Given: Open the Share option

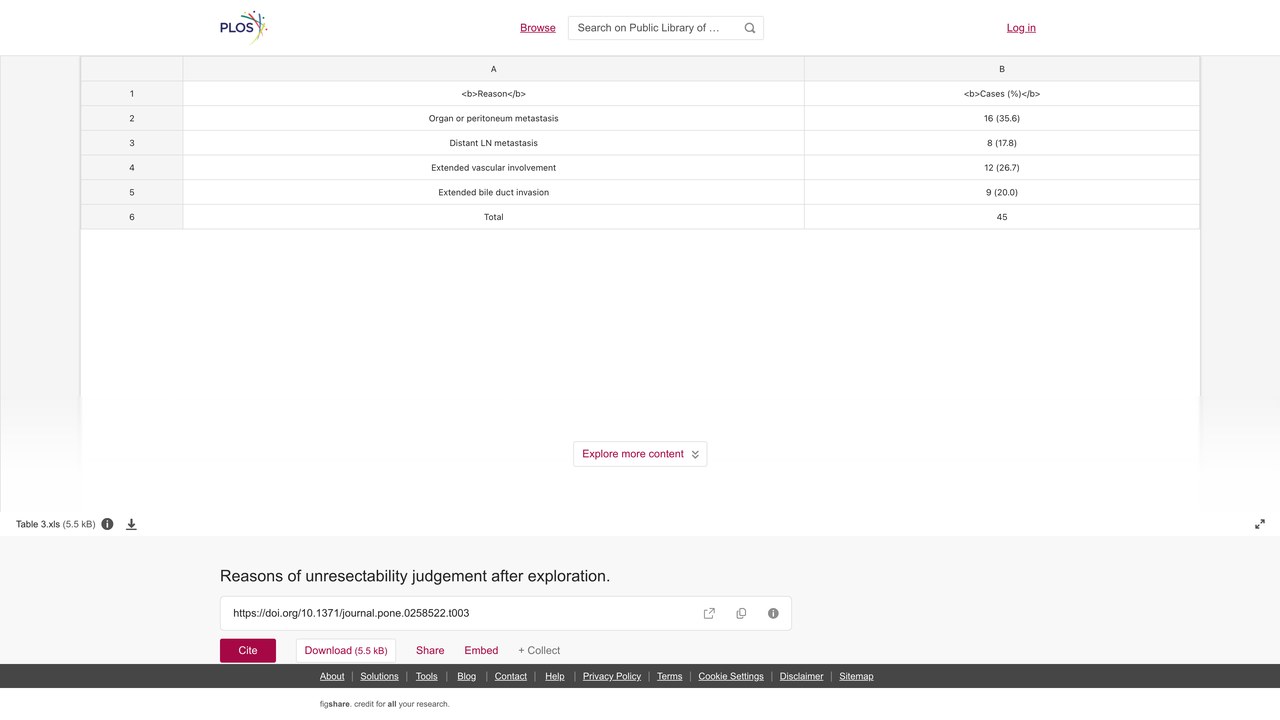Looking at the screenshot, I should [430, 650].
